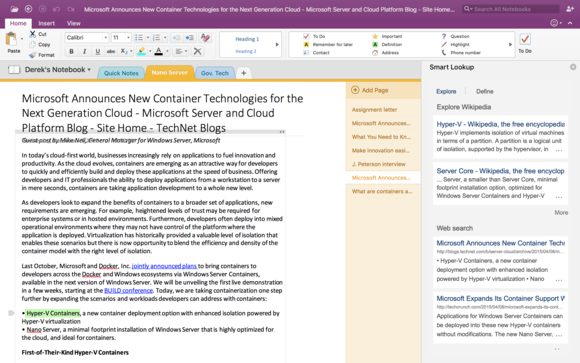Apply the text highlight color
The width and height of the screenshot is (580, 363).
tap(141, 51)
